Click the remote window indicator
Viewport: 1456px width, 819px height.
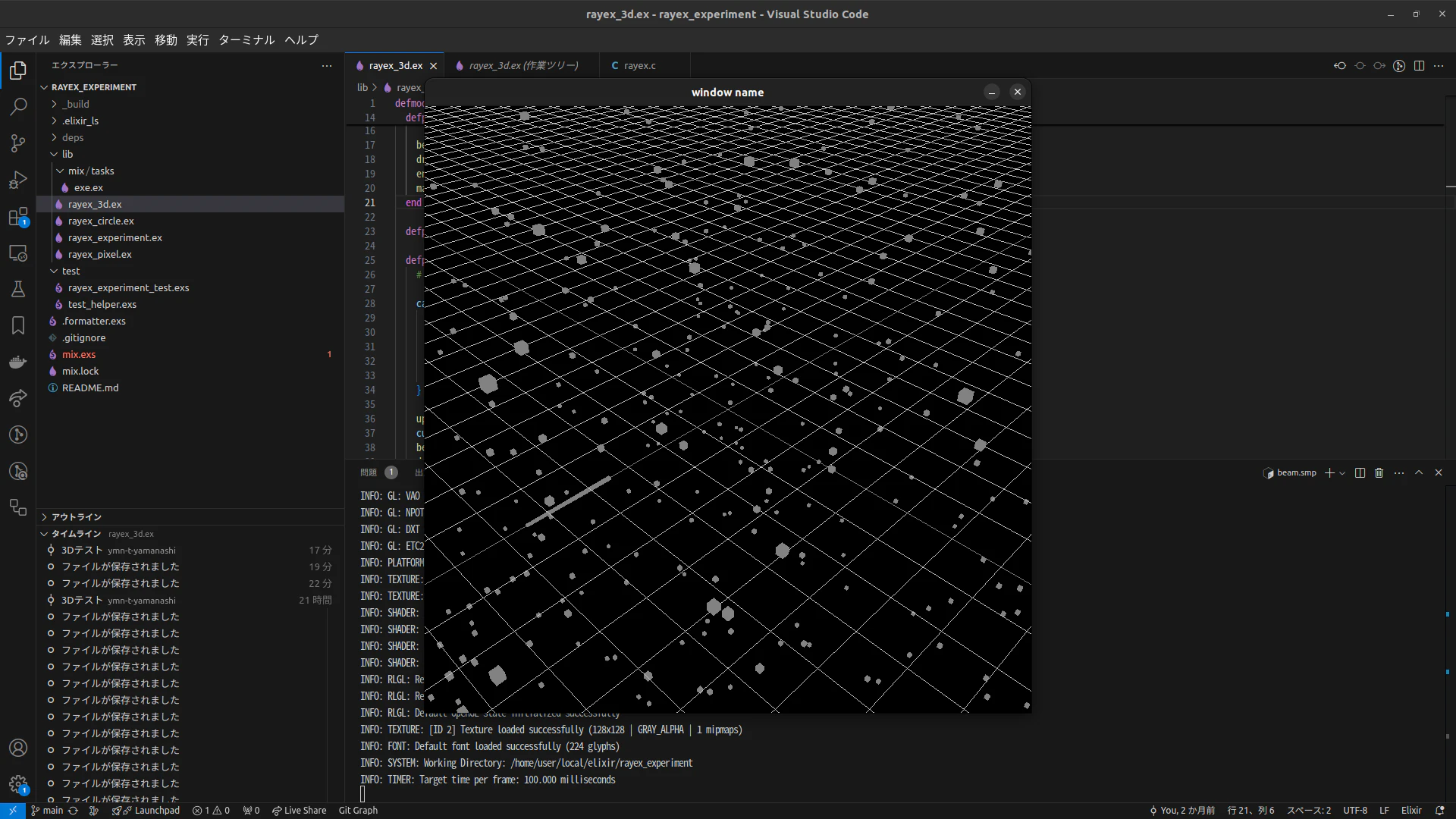(x=12, y=811)
